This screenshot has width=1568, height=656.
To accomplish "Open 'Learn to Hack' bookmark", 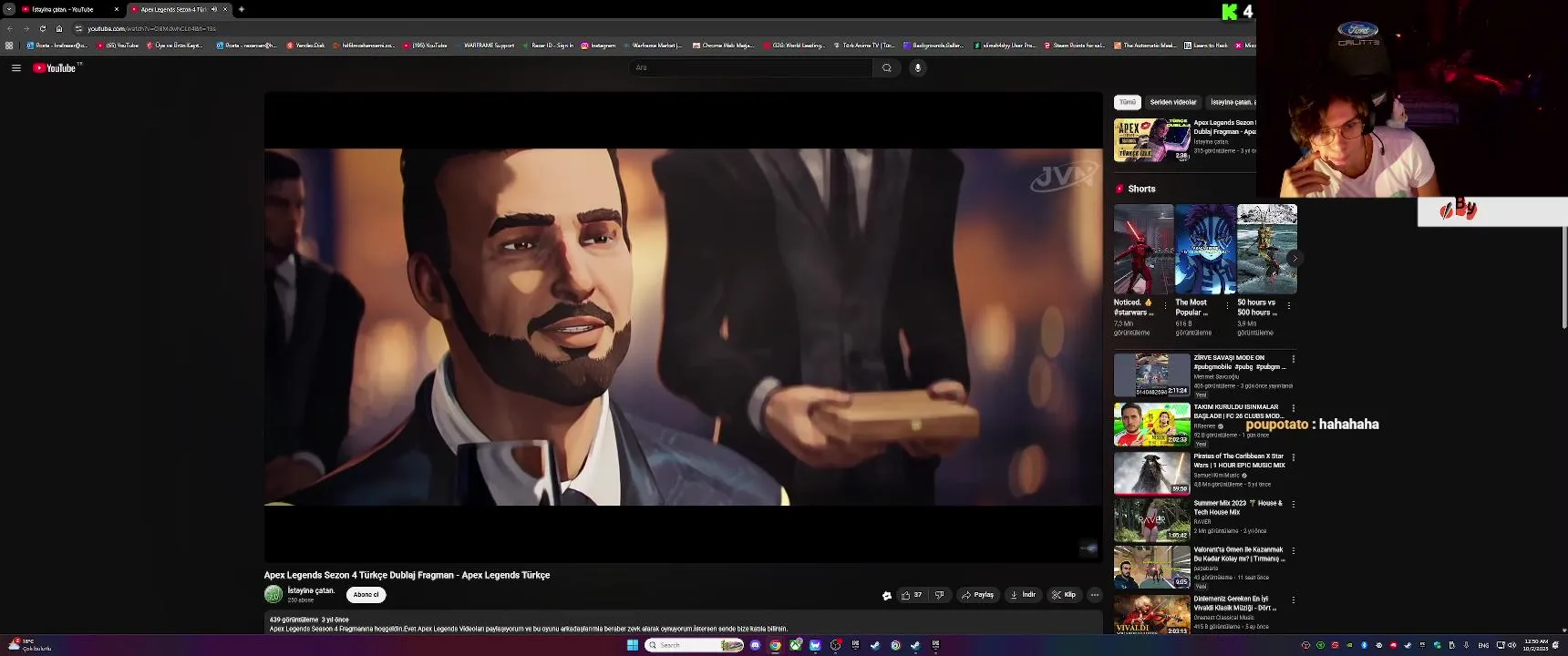I will 1206,45.
